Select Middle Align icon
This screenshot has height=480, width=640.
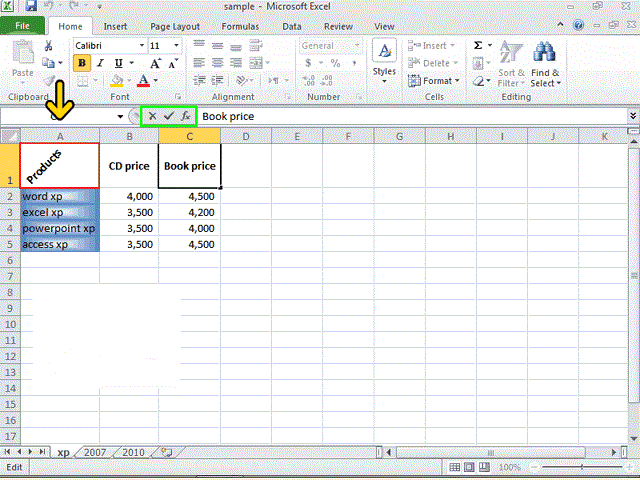pos(217,45)
